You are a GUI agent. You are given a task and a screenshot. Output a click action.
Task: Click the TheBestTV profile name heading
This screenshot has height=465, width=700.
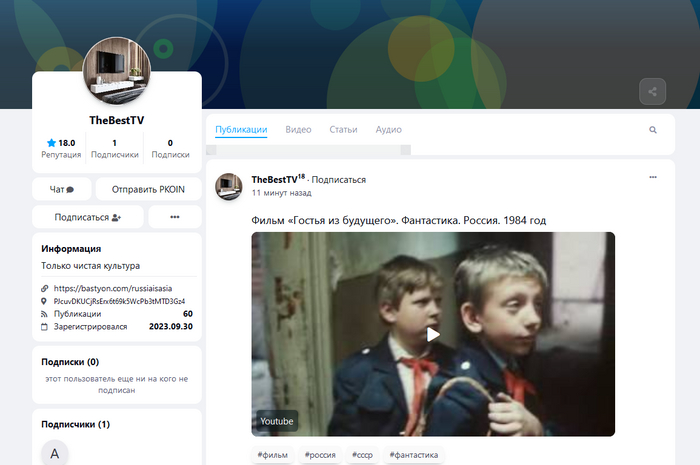(x=117, y=120)
